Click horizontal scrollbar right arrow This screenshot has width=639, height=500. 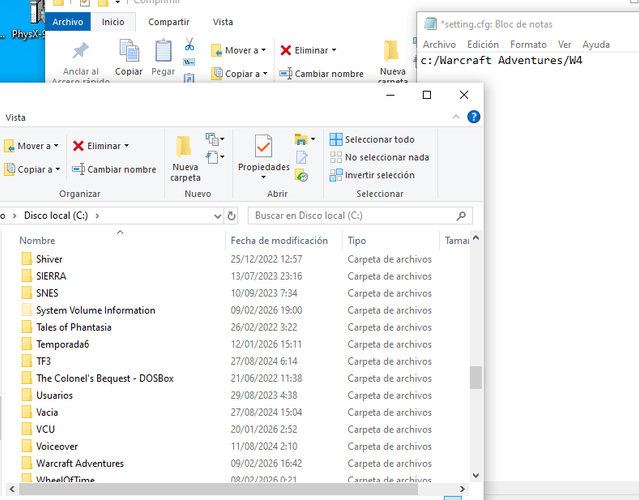462,489
